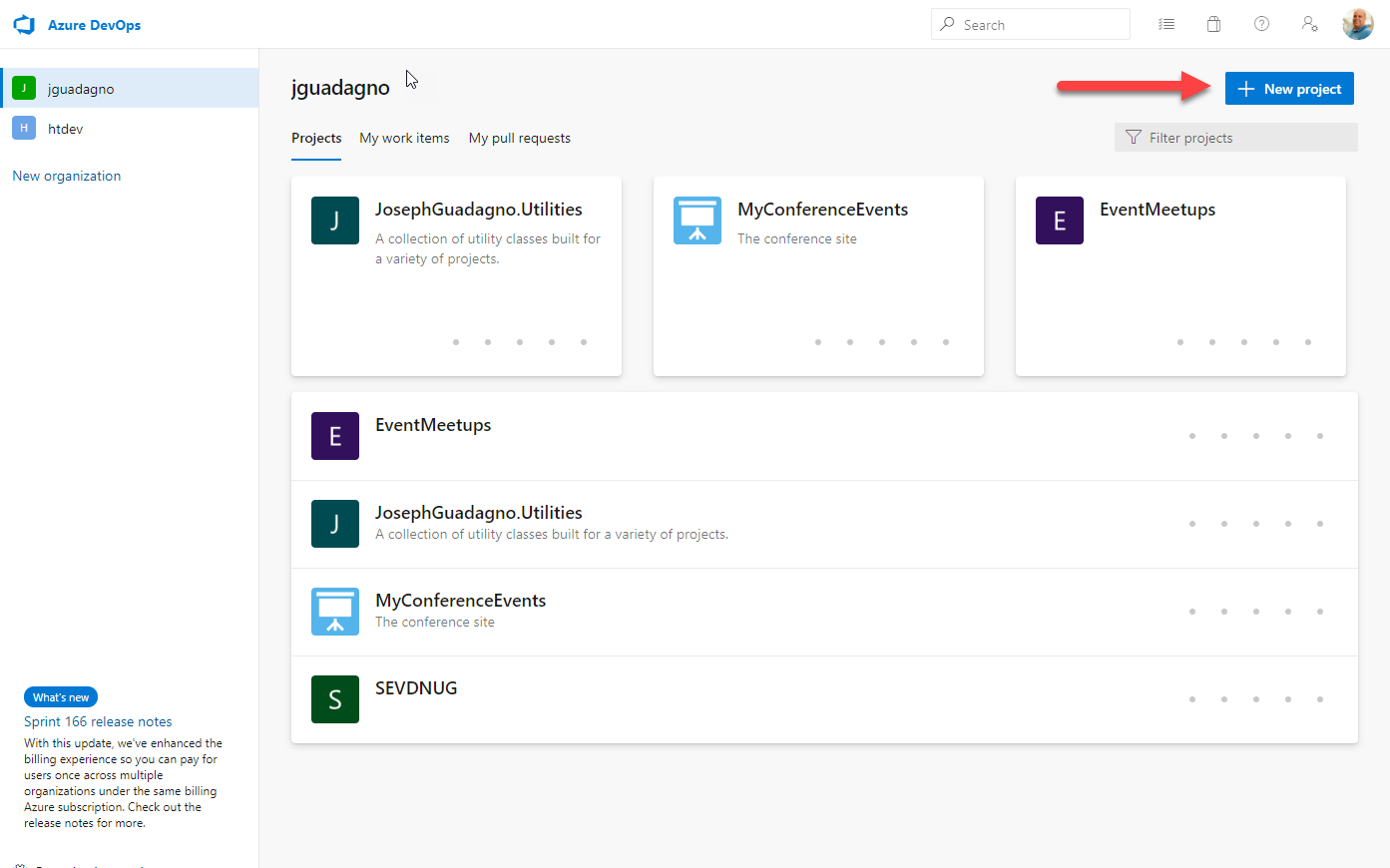Open the New organization link

(67, 176)
